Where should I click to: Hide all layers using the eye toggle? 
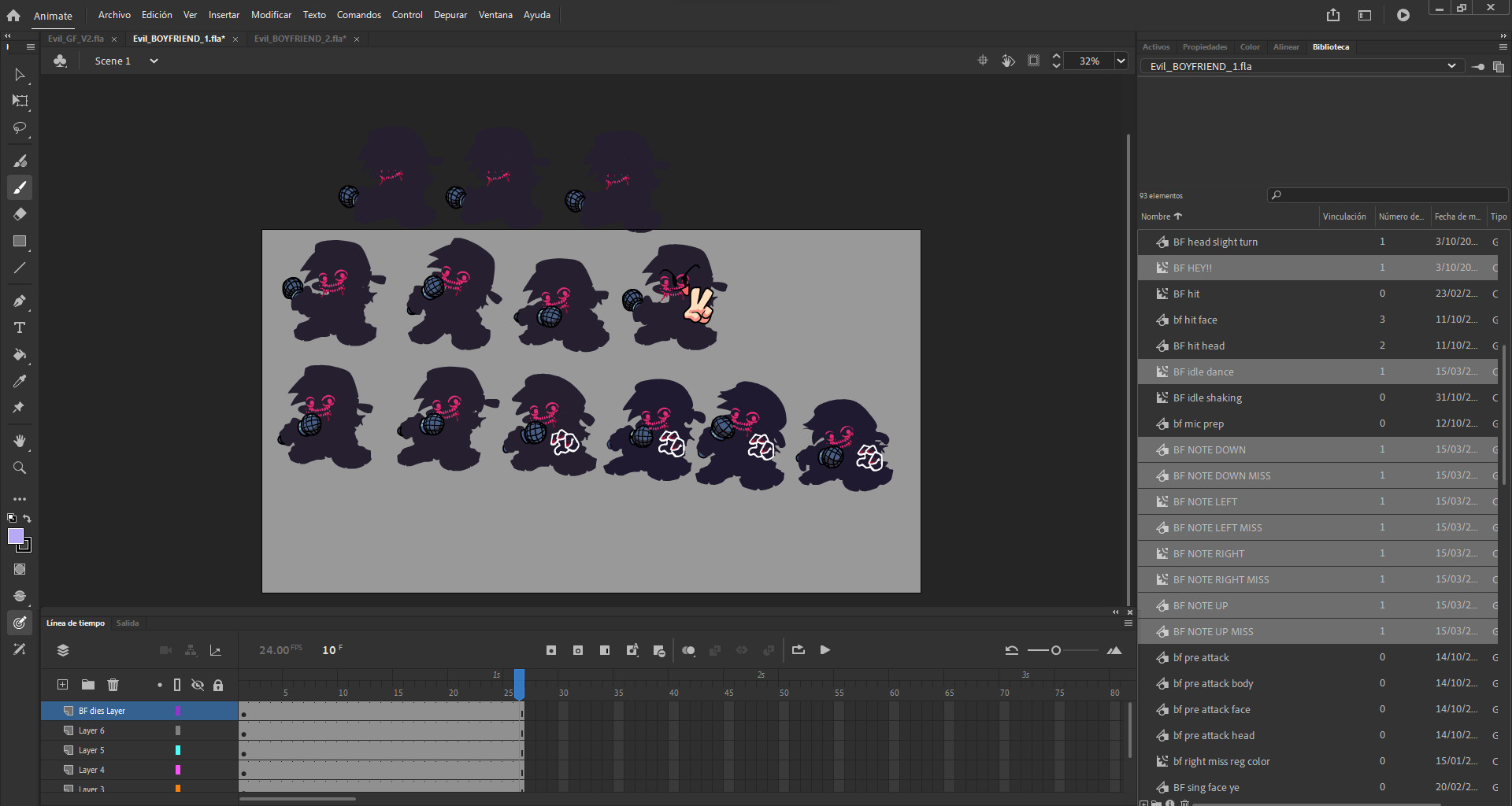(198, 685)
